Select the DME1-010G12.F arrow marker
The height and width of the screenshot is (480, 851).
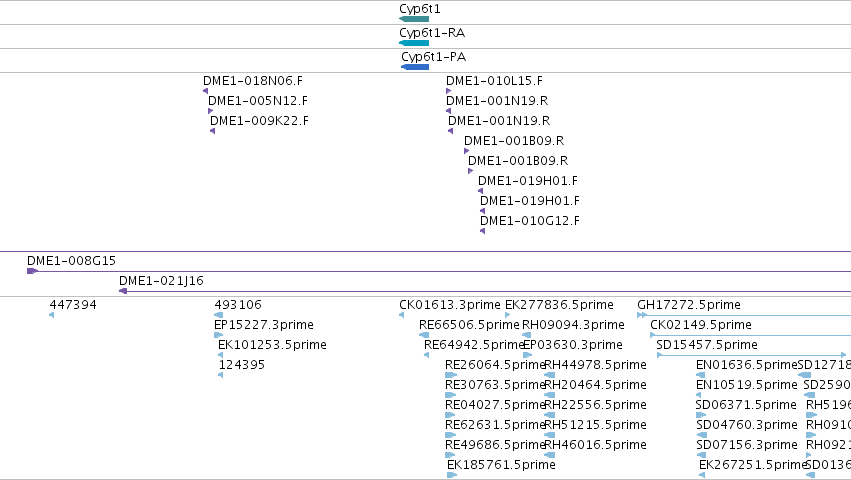point(482,231)
